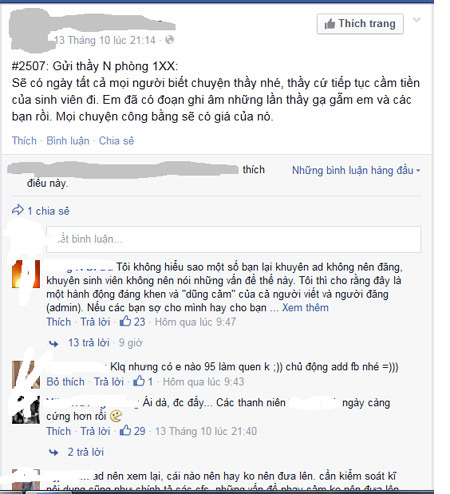The width and height of the screenshot is (450, 494).
Task: Click reply arrow icon beside 13 trả lời
Action: pyautogui.click(x=53, y=343)
